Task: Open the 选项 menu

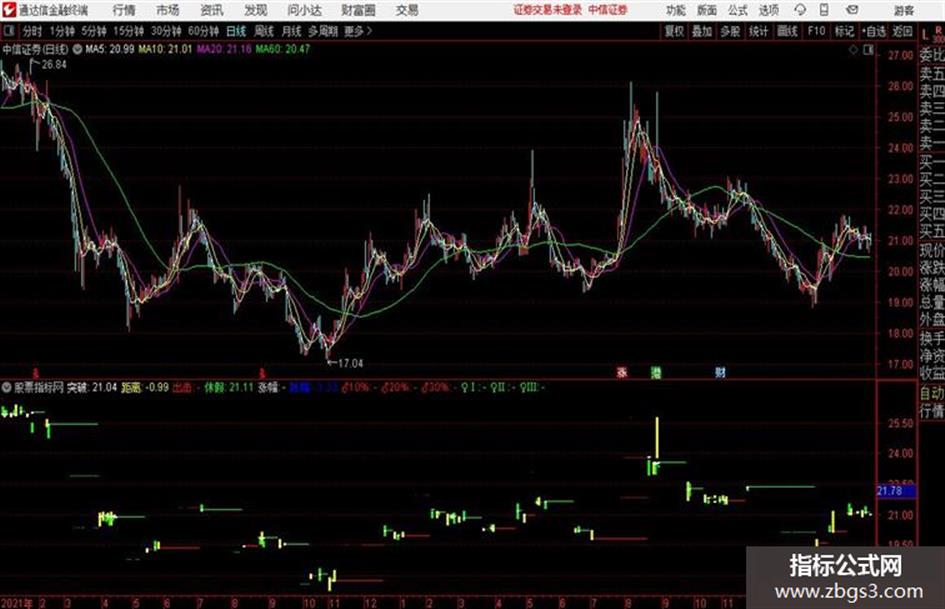Action: coord(768,10)
